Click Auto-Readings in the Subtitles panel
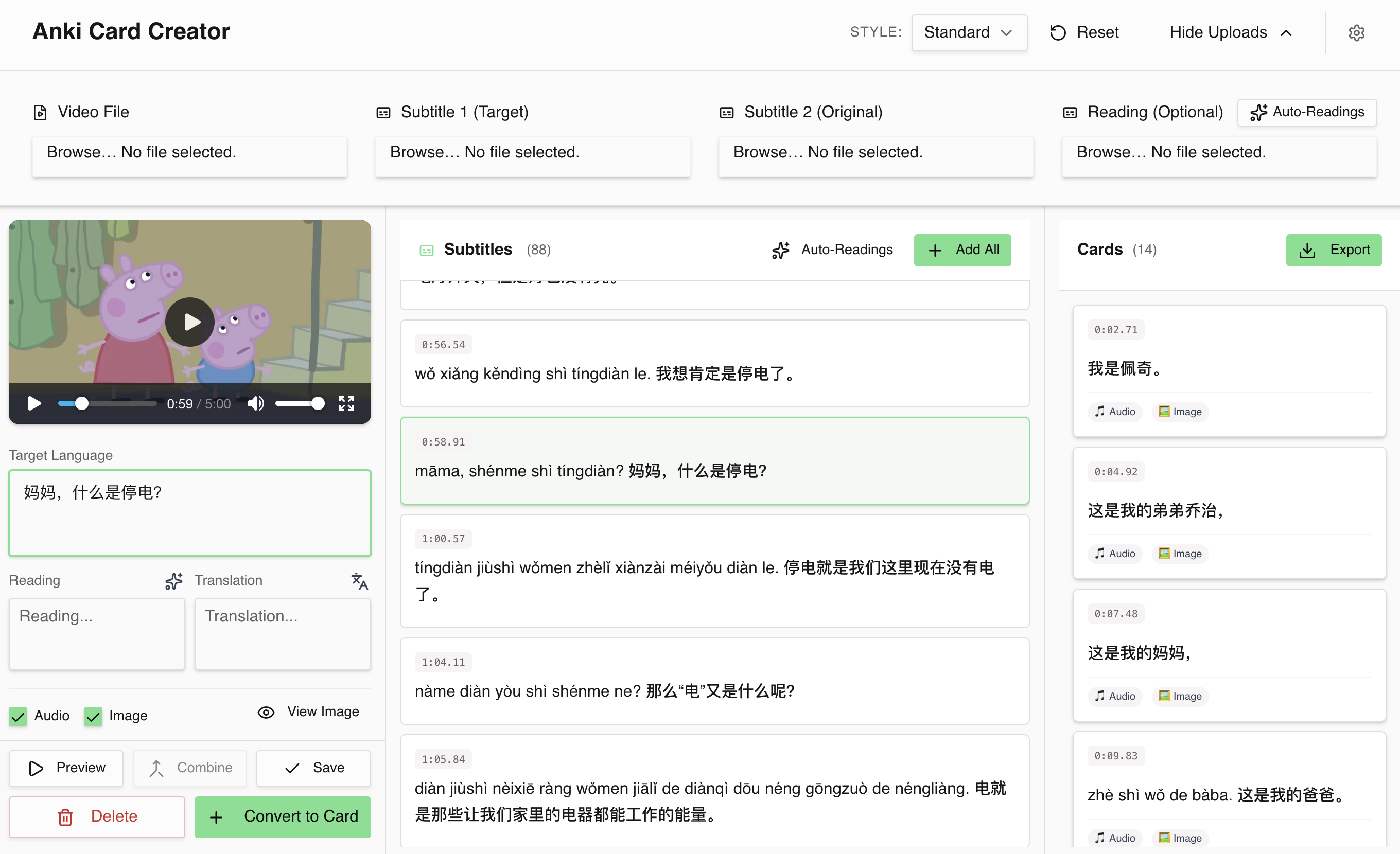1400x854 pixels. click(x=832, y=250)
